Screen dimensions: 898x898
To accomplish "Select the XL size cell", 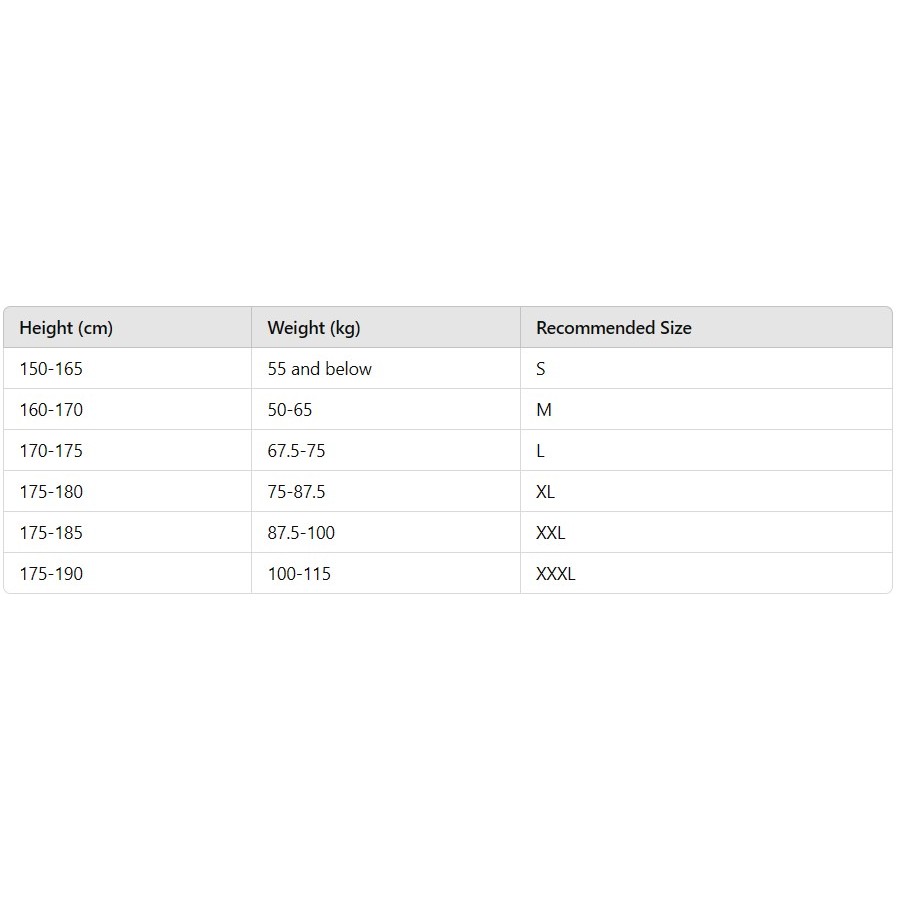I will (x=706, y=491).
